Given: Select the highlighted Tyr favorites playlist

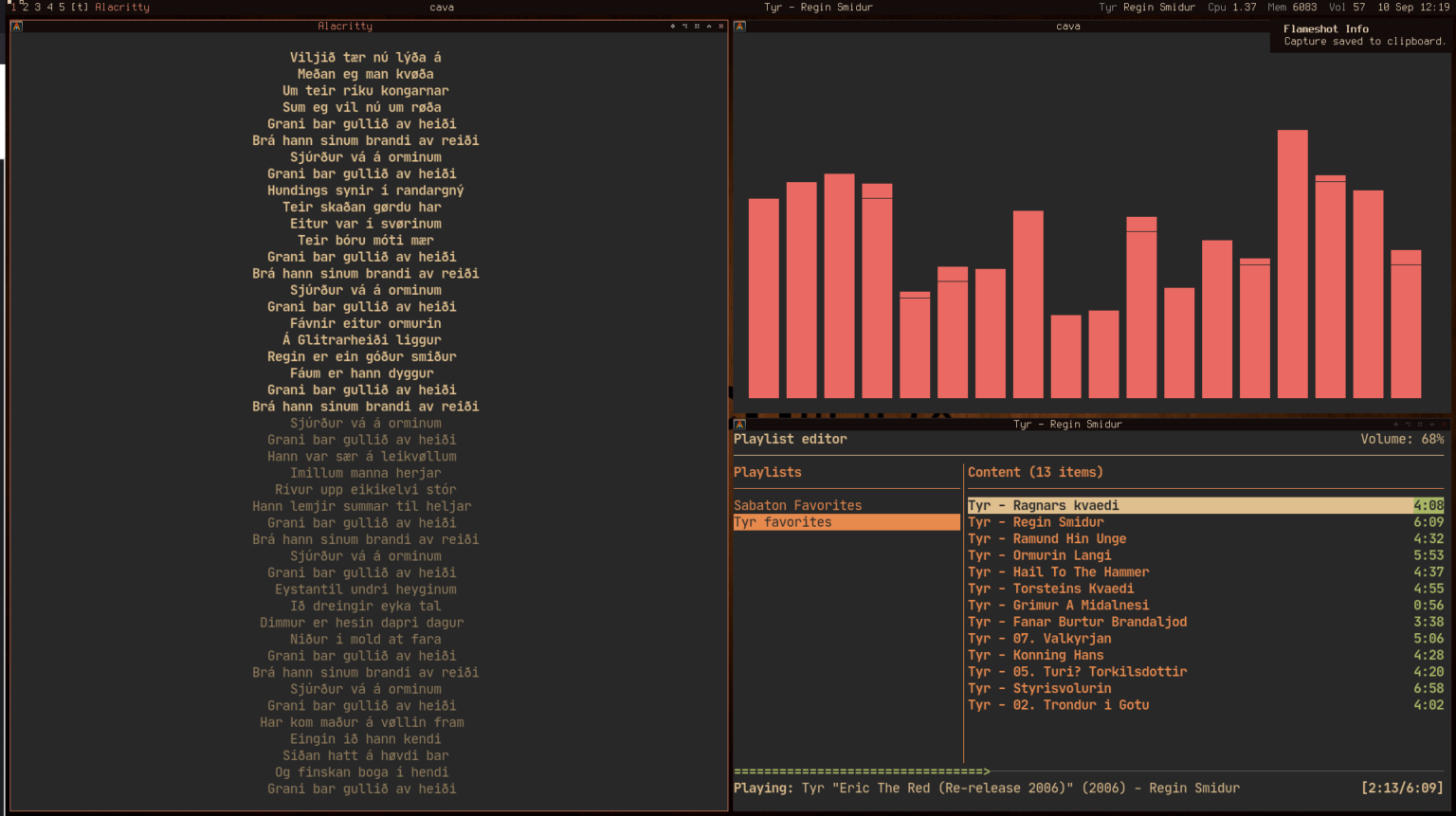Looking at the screenshot, I should [783, 522].
